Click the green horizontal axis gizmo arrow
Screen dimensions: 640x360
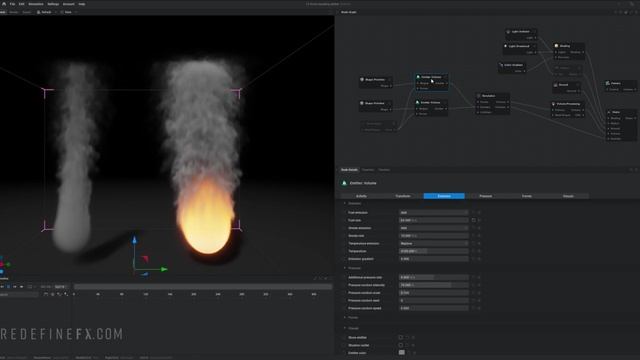[x=163, y=269]
